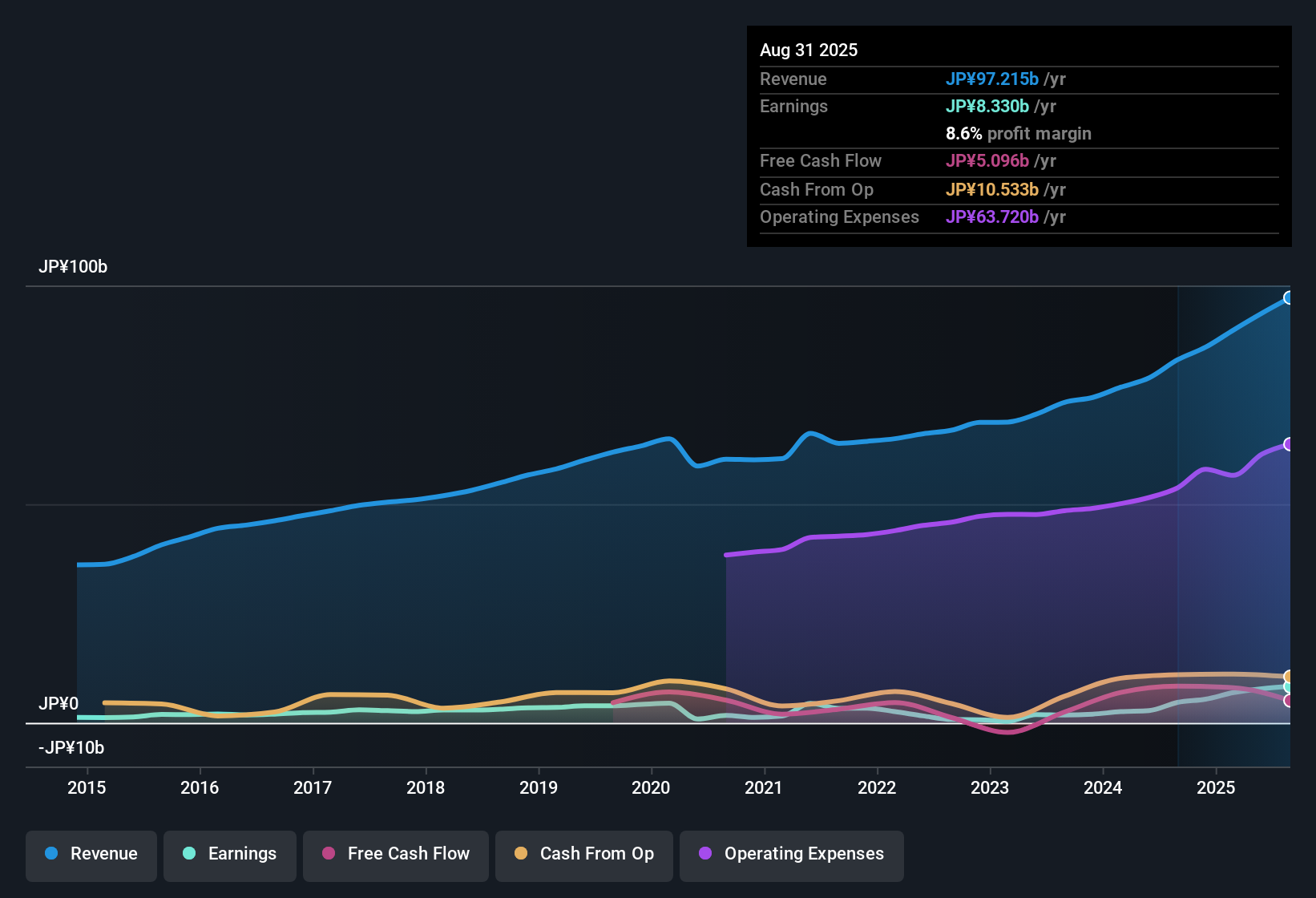Click the JP¥97.215b Revenue value in tooltip
This screenshot has width=1316, height=898.
point(993,79)
